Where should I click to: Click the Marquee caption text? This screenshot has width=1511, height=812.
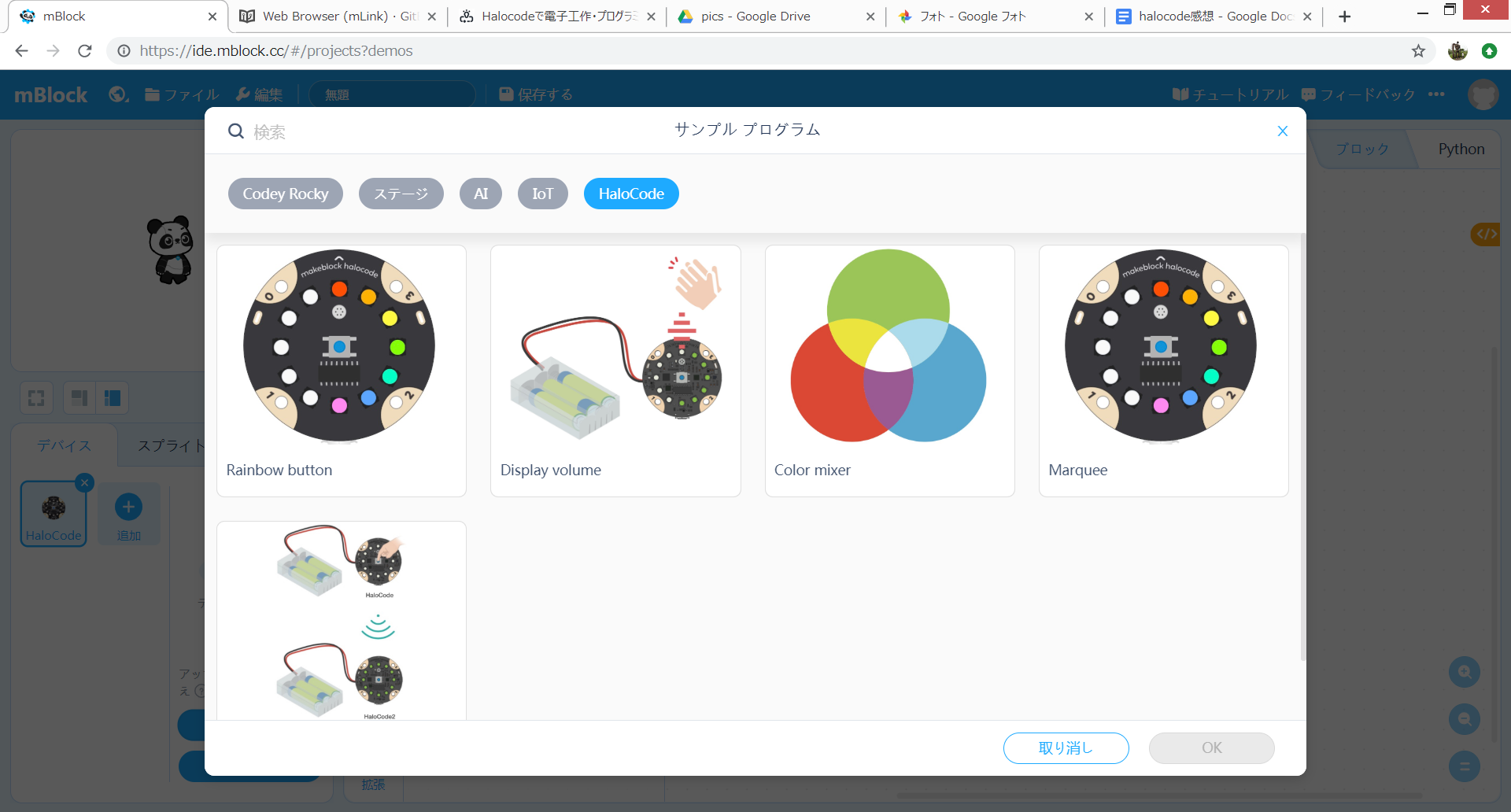point(1078,470)
